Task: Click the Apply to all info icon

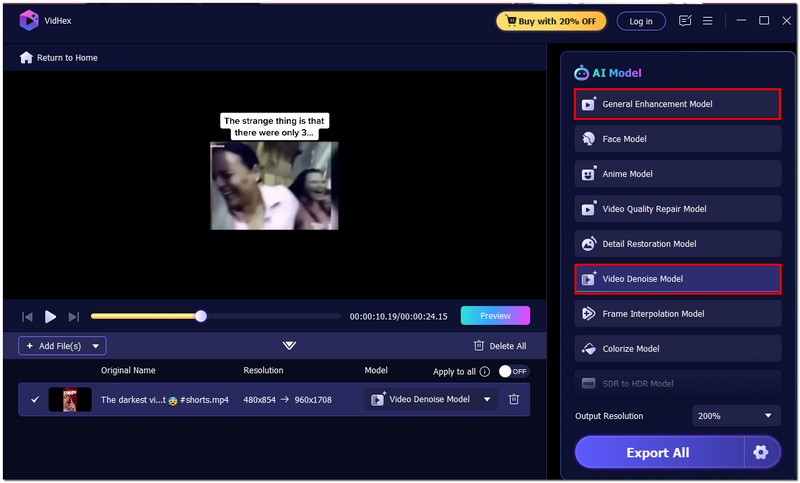Action: [485, 371]
